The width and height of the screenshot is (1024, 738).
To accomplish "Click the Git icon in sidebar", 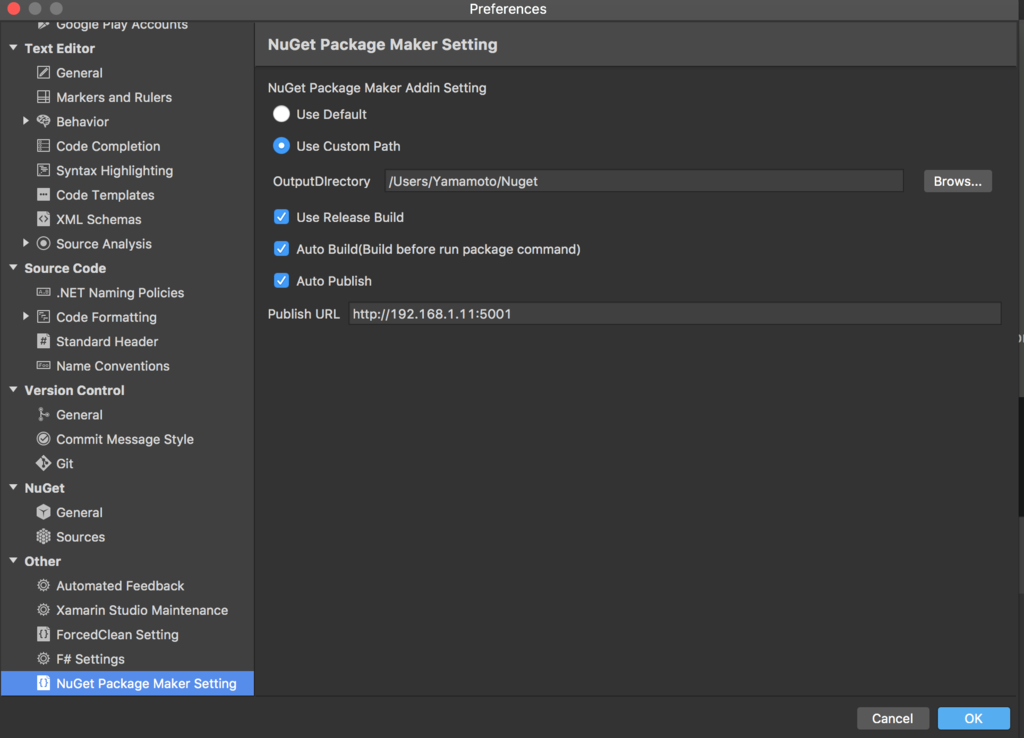I will pos(43,464).
